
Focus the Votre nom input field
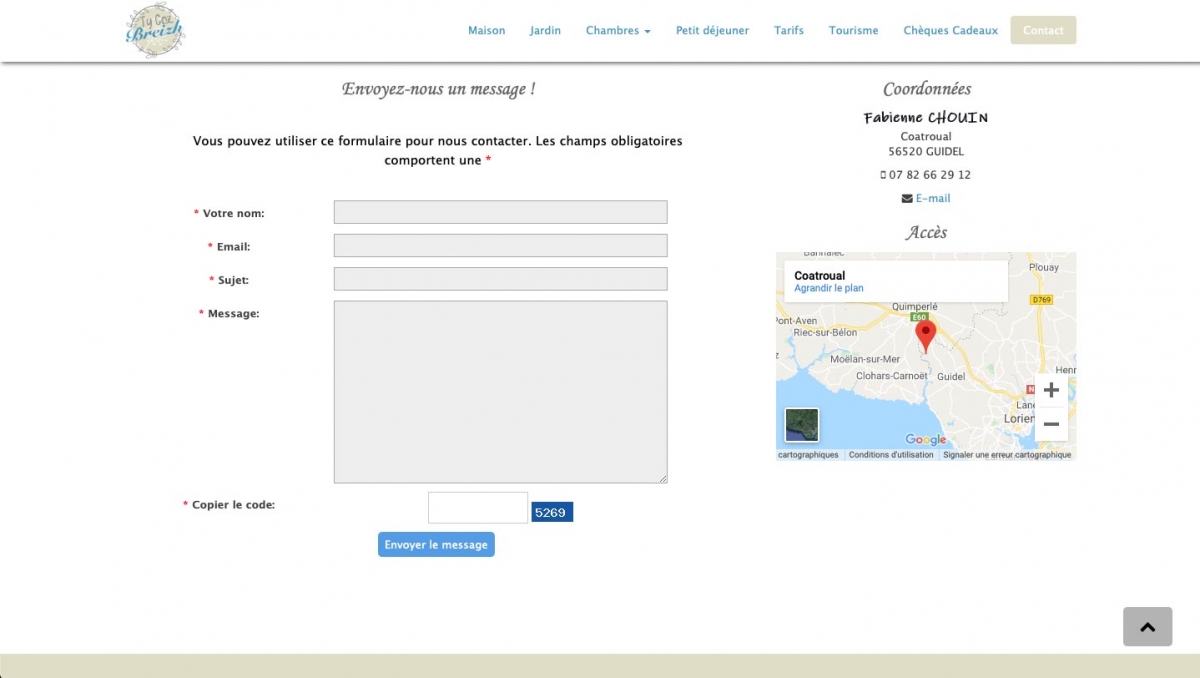[x=500, y=212]
